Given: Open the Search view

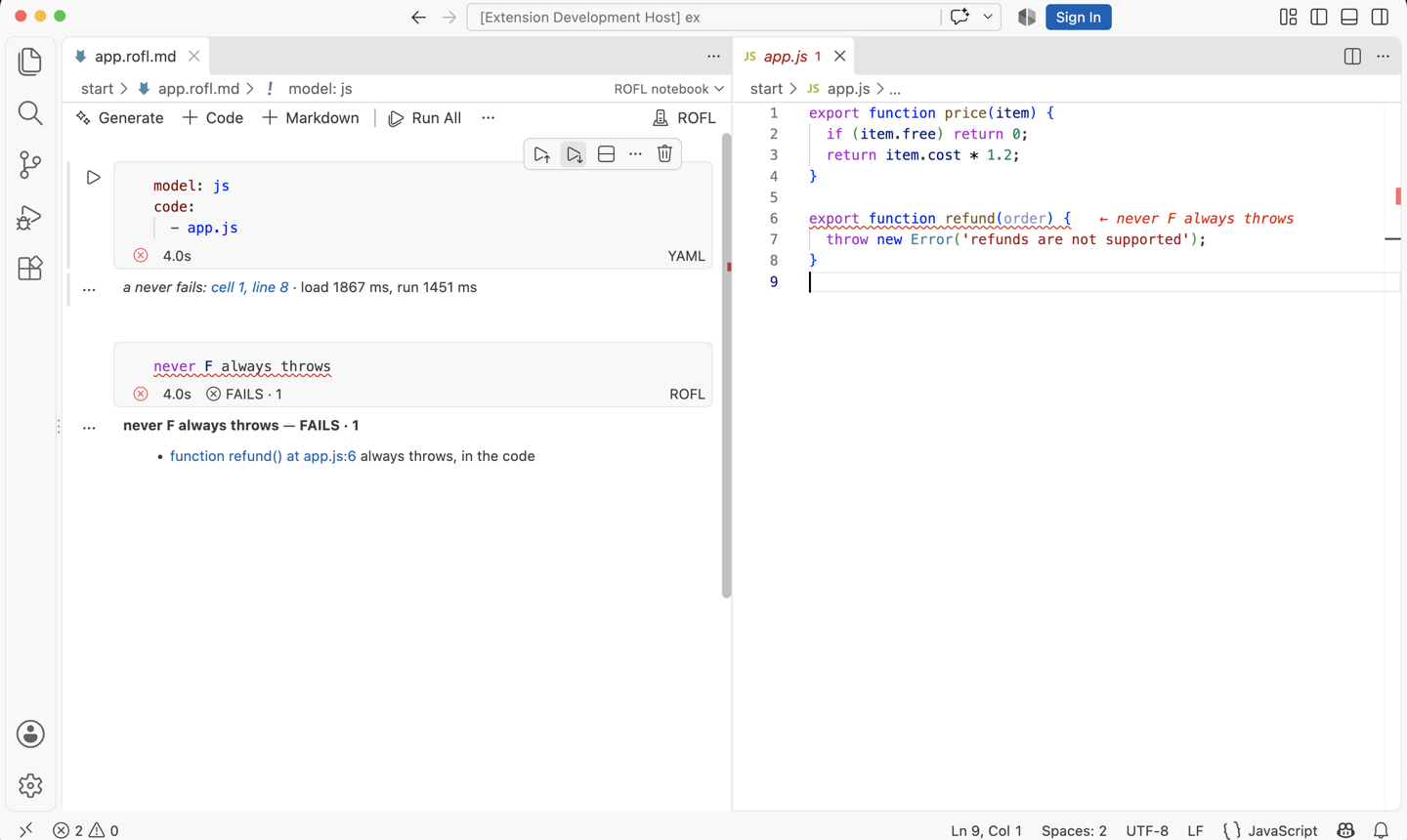Looking at the screenshot, I should [x=30, y=113].
